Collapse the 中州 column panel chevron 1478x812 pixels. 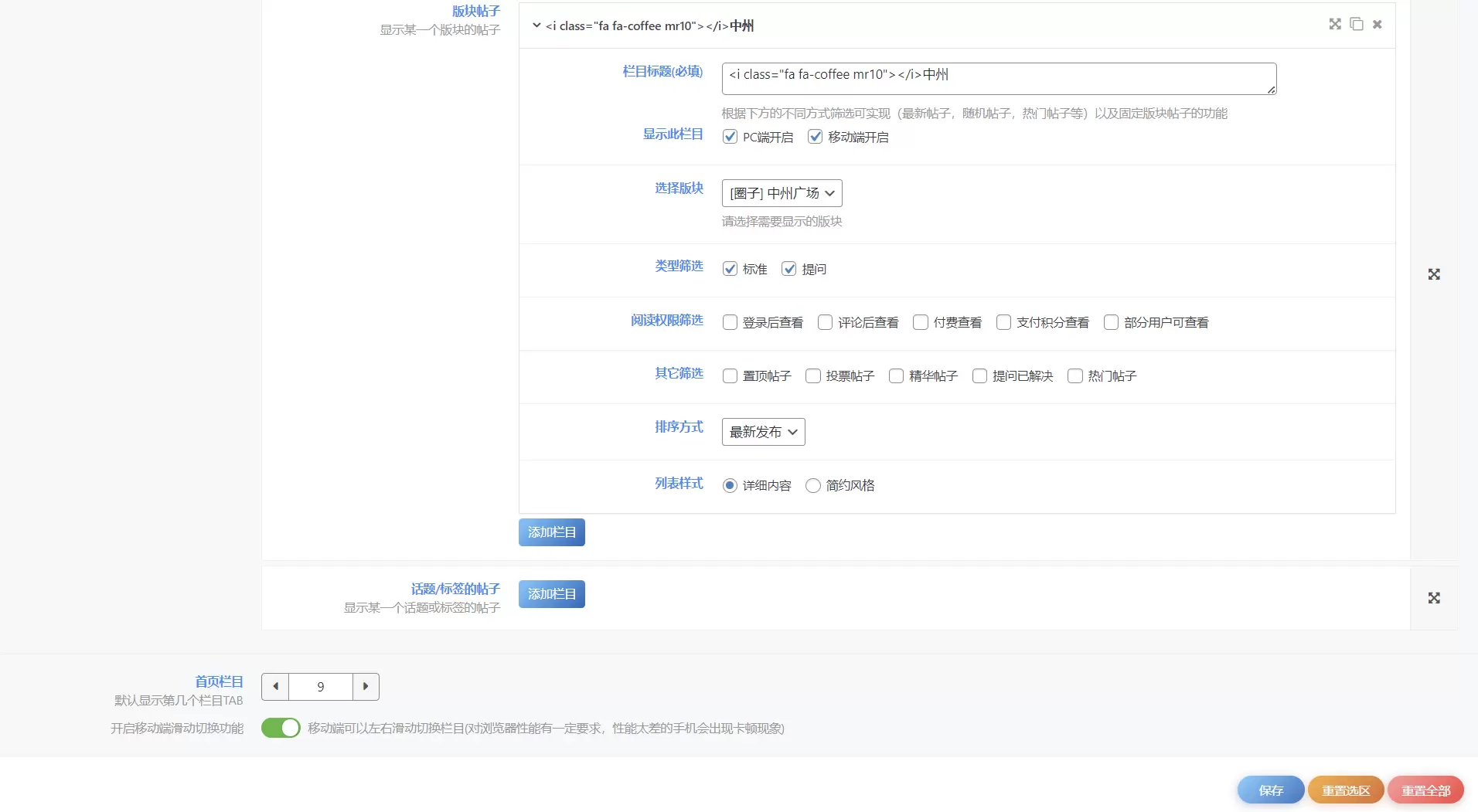click(536, 25)
